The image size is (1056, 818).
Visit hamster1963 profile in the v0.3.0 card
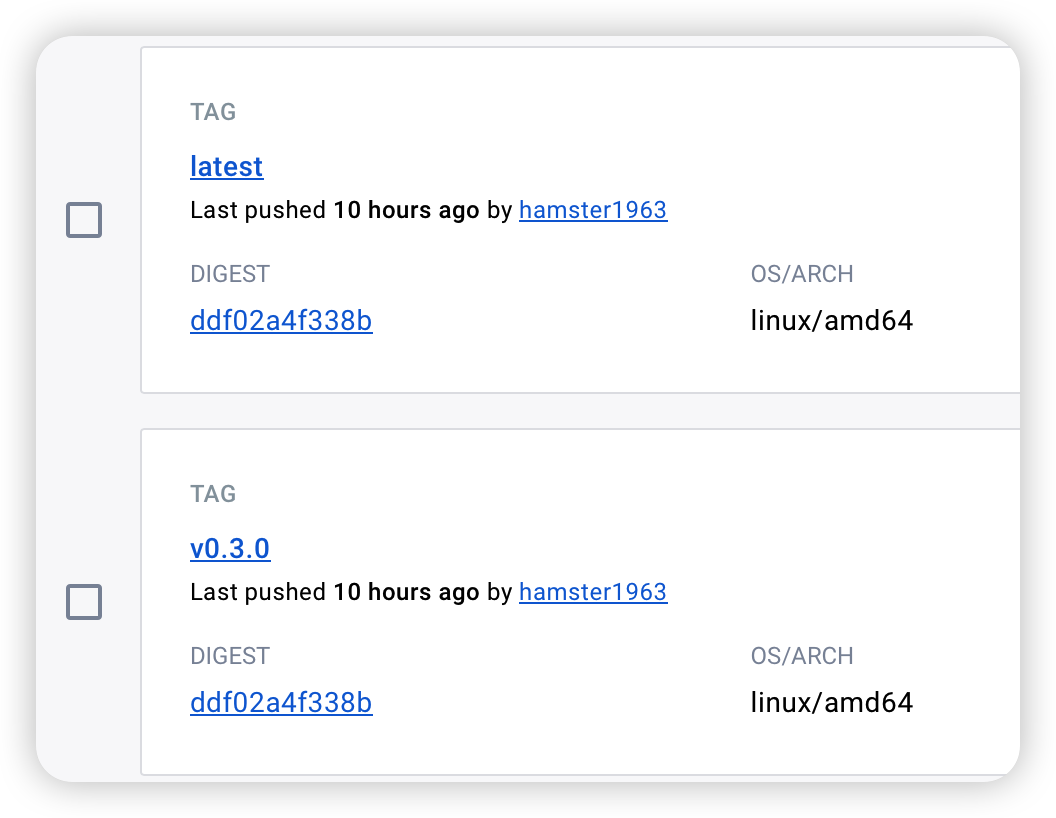(593, 592)
